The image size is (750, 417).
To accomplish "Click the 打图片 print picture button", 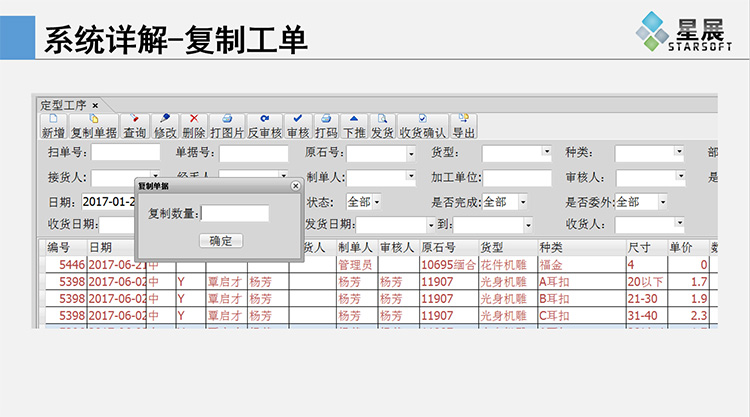I will coord(227,126).
